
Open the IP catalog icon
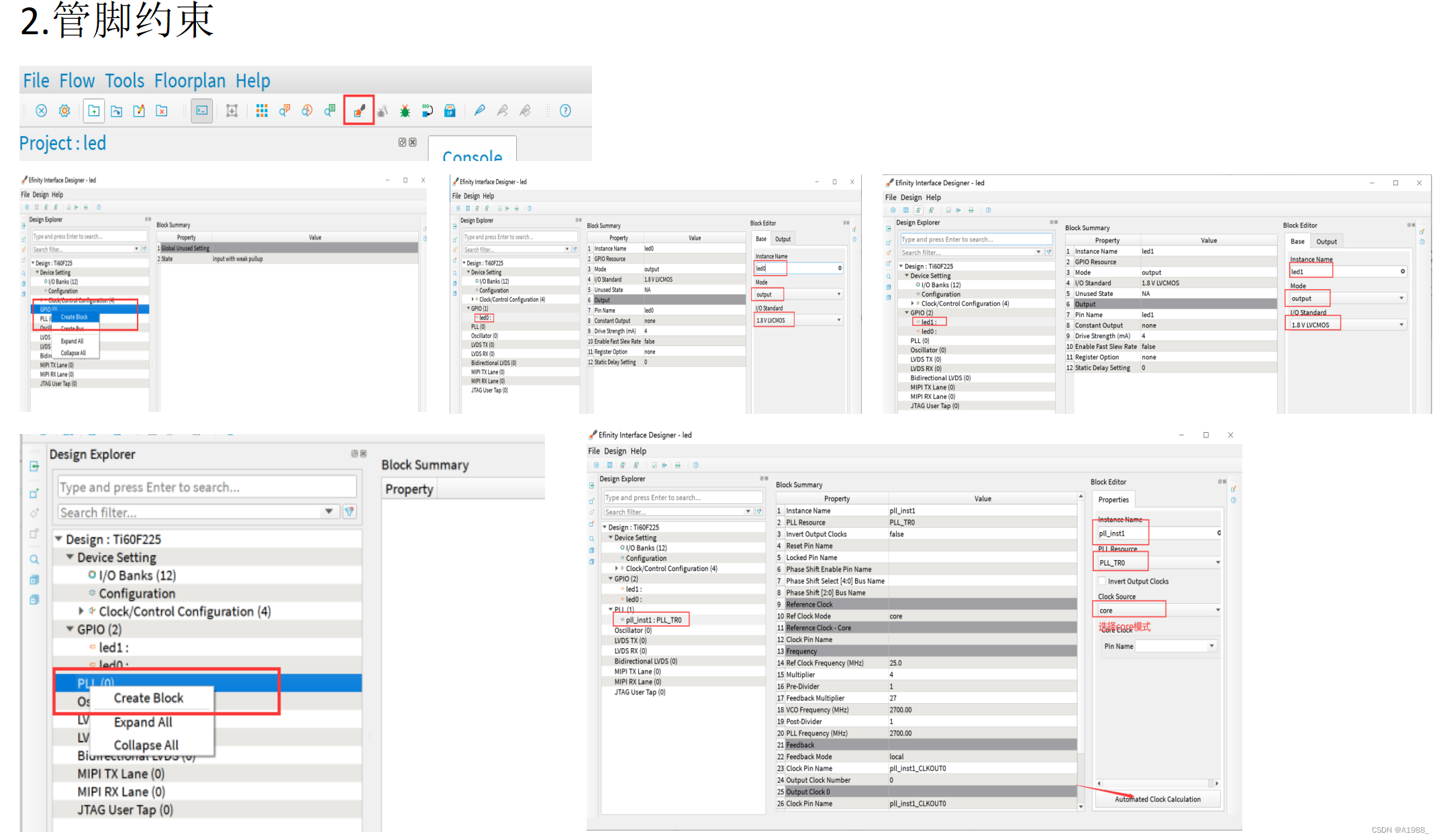[450, 111]
